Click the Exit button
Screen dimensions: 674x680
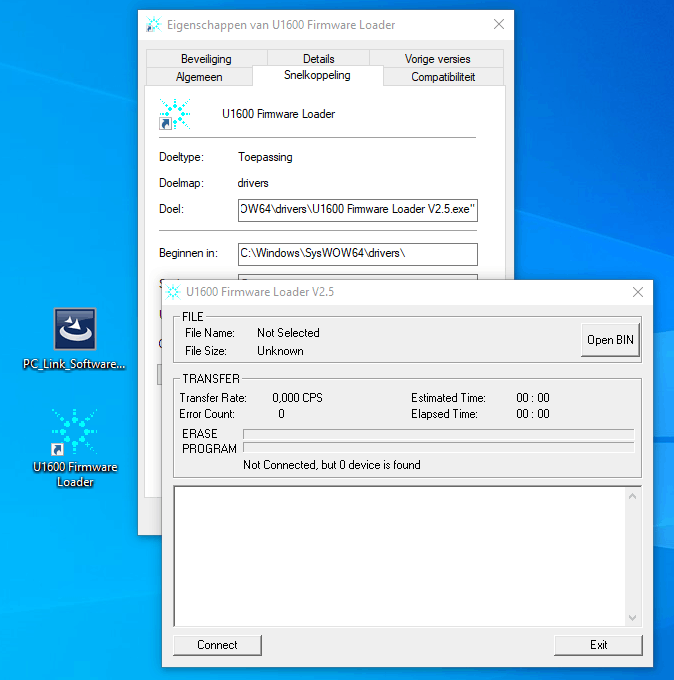(598, 645)
